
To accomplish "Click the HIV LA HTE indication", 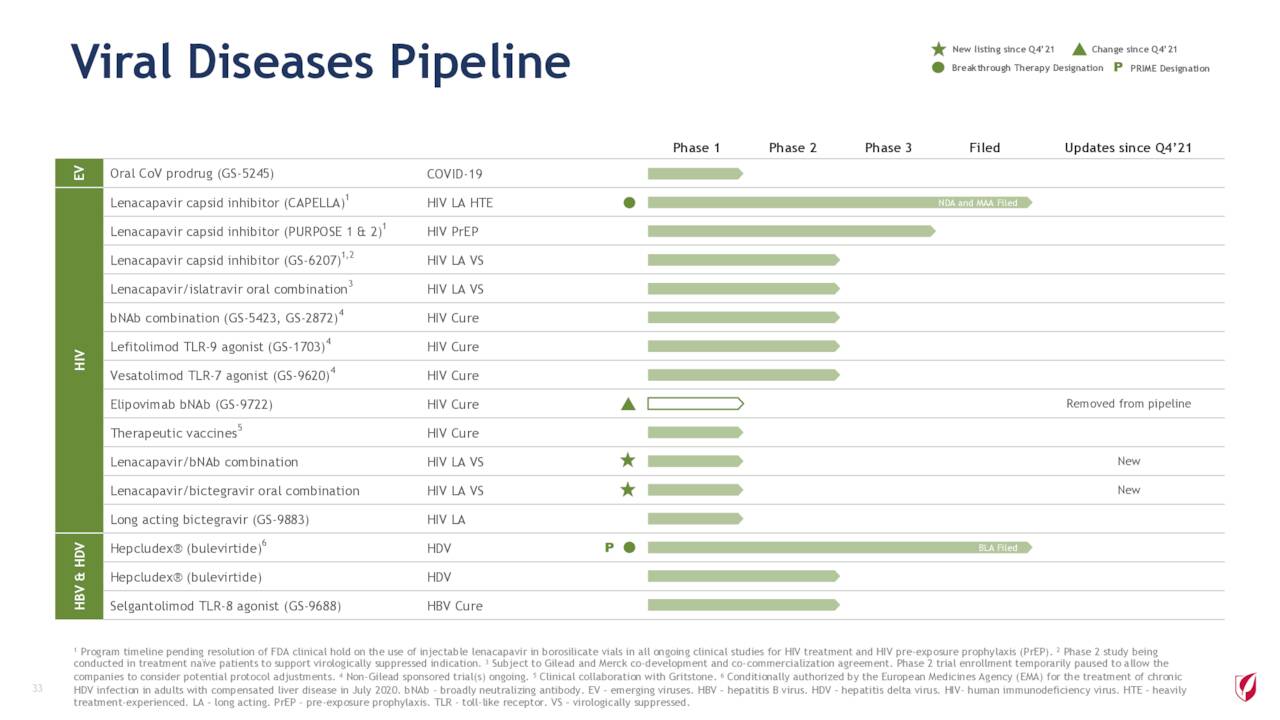I will (459, 203).
